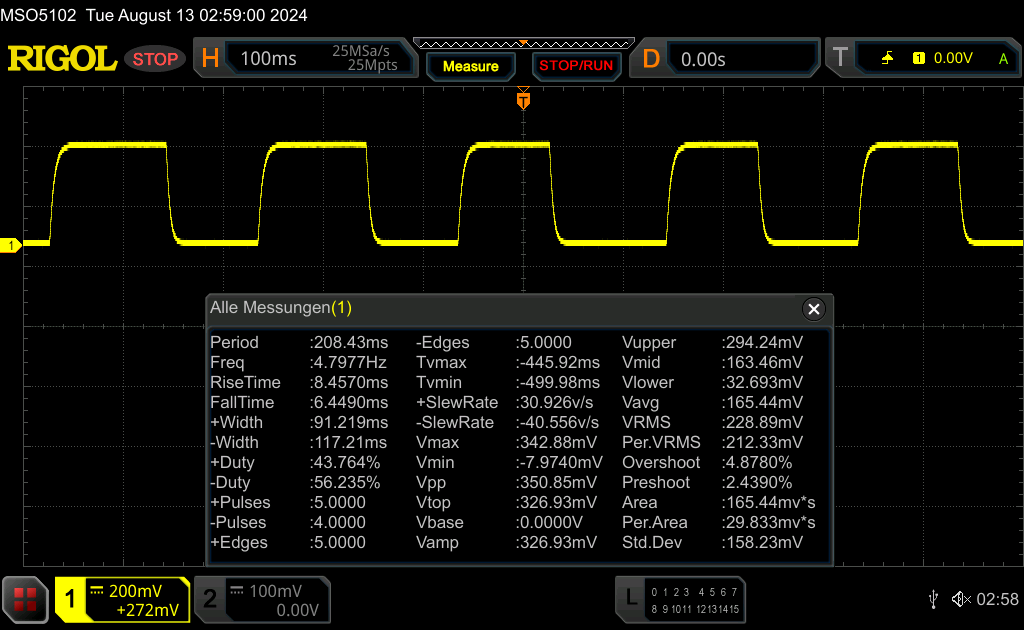Enable channel 2 at 100mV

[262, 599]
